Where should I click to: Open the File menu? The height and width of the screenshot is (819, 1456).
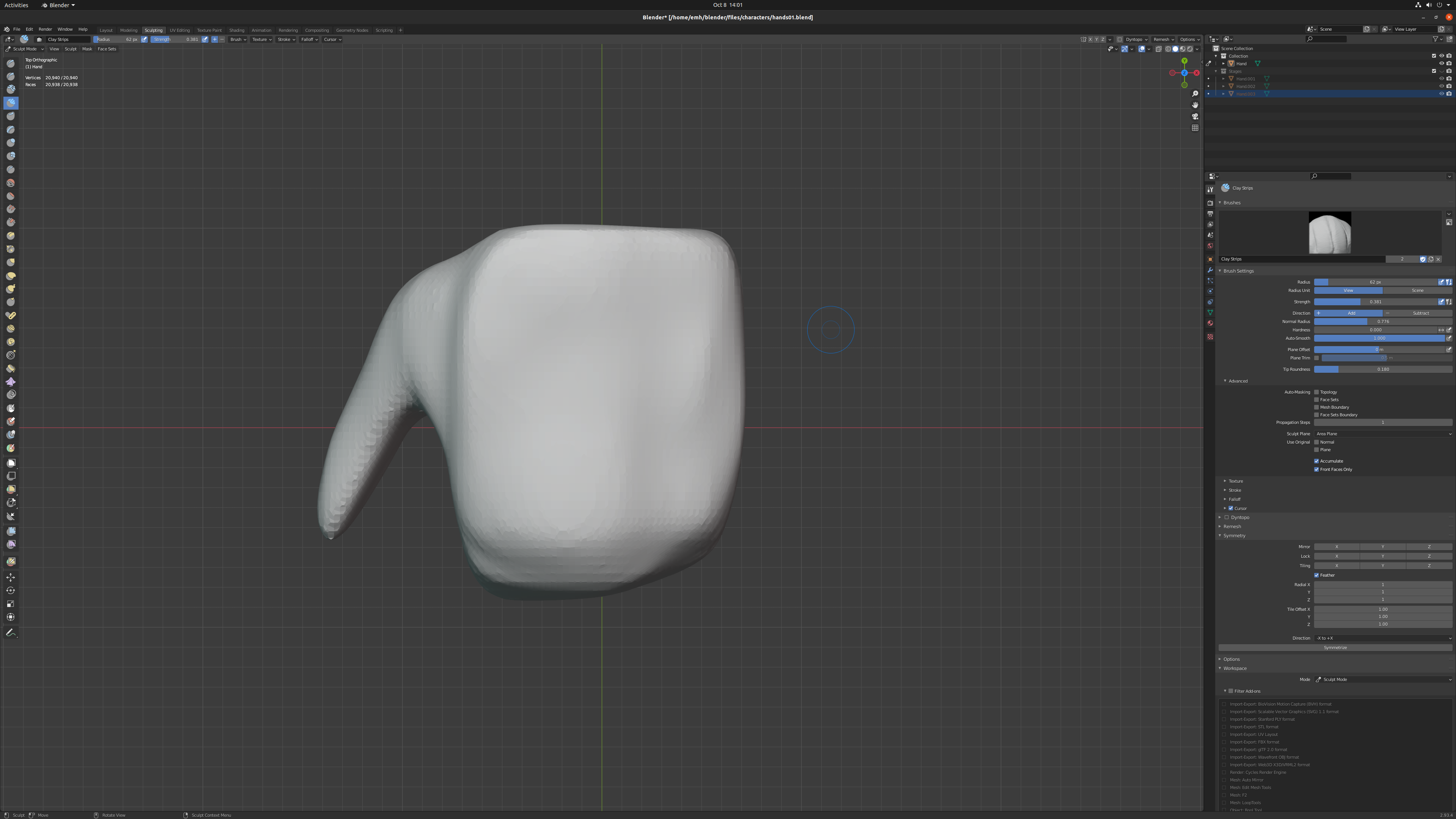(x=17, y=30)
